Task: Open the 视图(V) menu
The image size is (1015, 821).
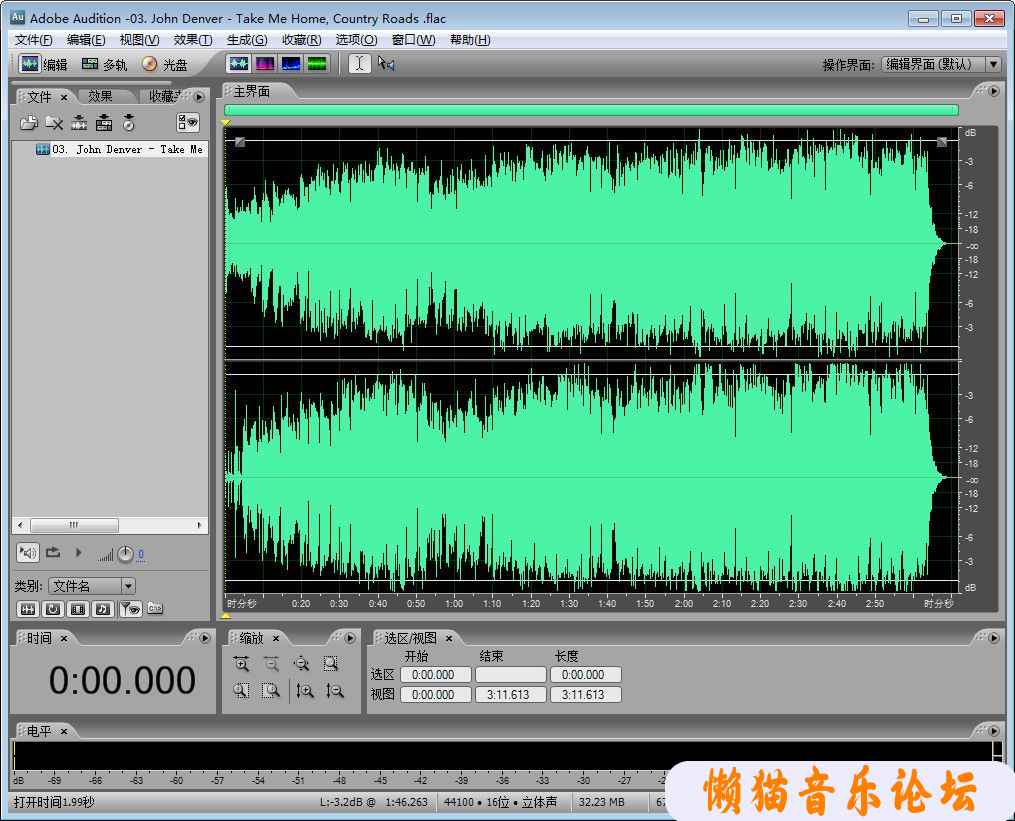Action: pos(139,40)
